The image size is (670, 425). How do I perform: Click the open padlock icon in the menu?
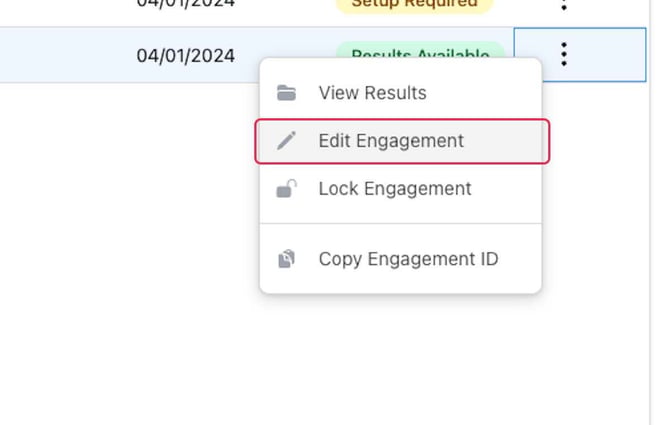(286, 188)
